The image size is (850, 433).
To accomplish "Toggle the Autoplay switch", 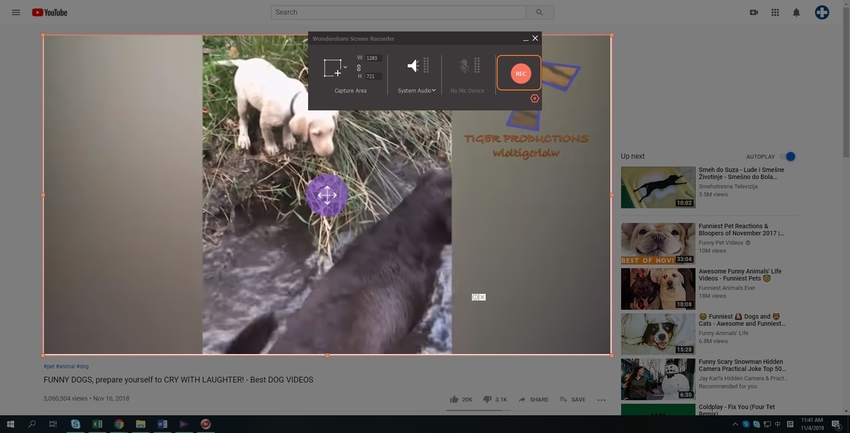I will click(x=787, y=157).
